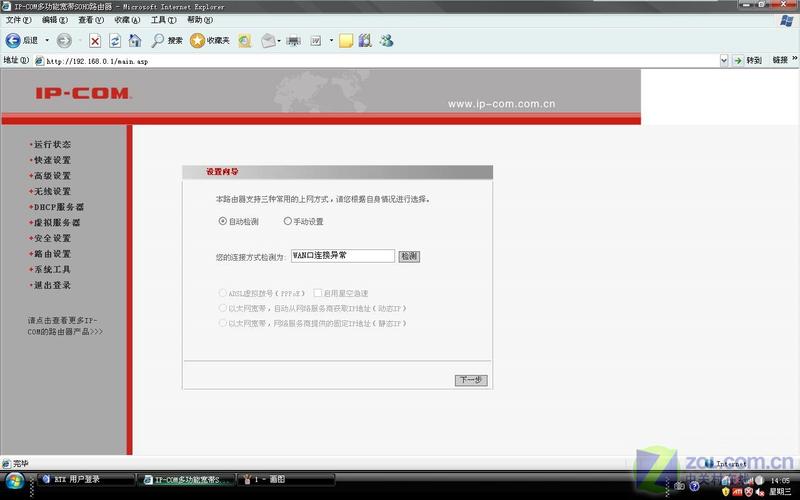Open the 编辑 menu

(x=55, y=20)
